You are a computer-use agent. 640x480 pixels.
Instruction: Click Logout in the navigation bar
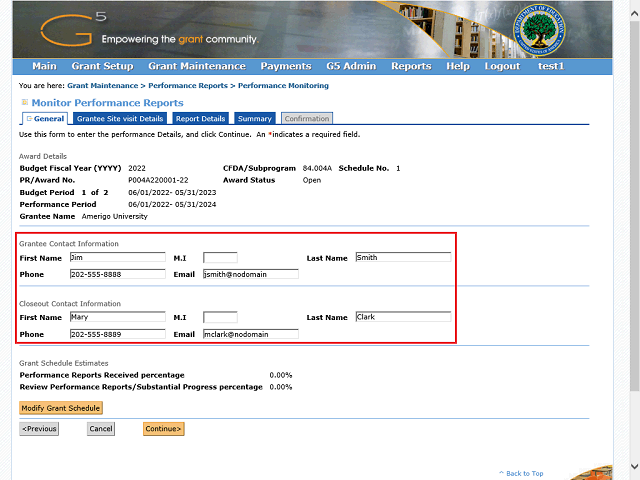[502, 66]
